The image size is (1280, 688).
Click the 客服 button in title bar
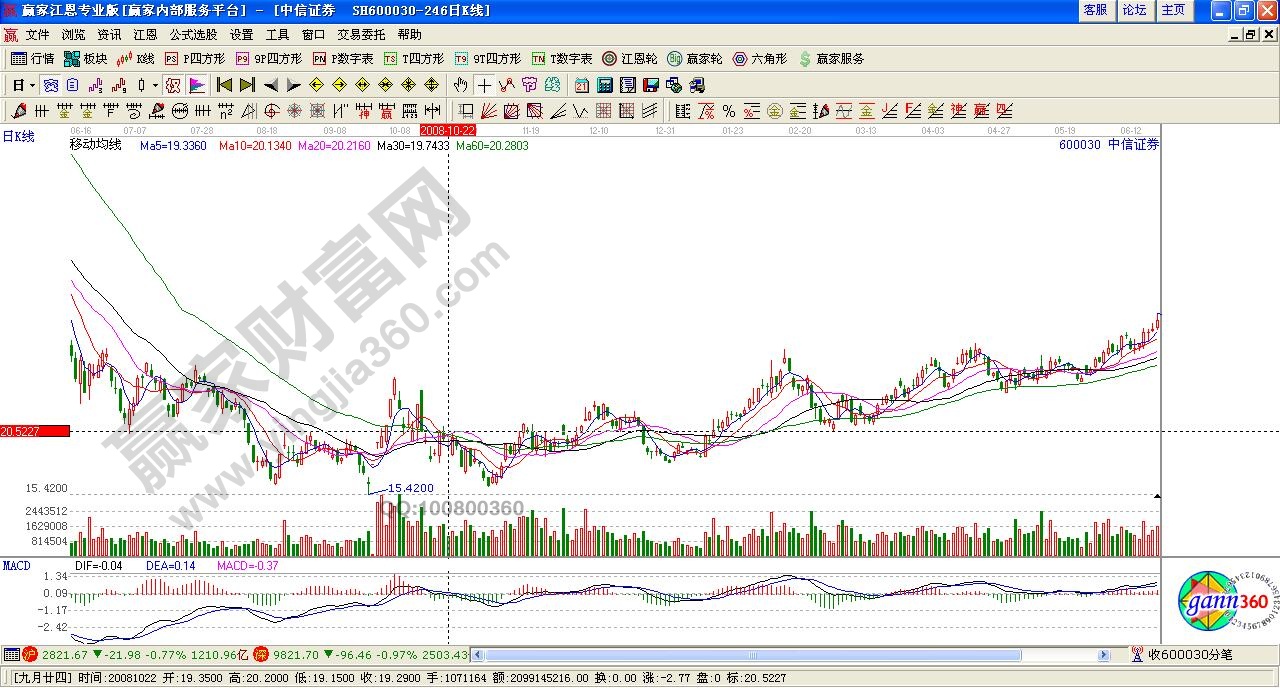(x=1095, y=10)
